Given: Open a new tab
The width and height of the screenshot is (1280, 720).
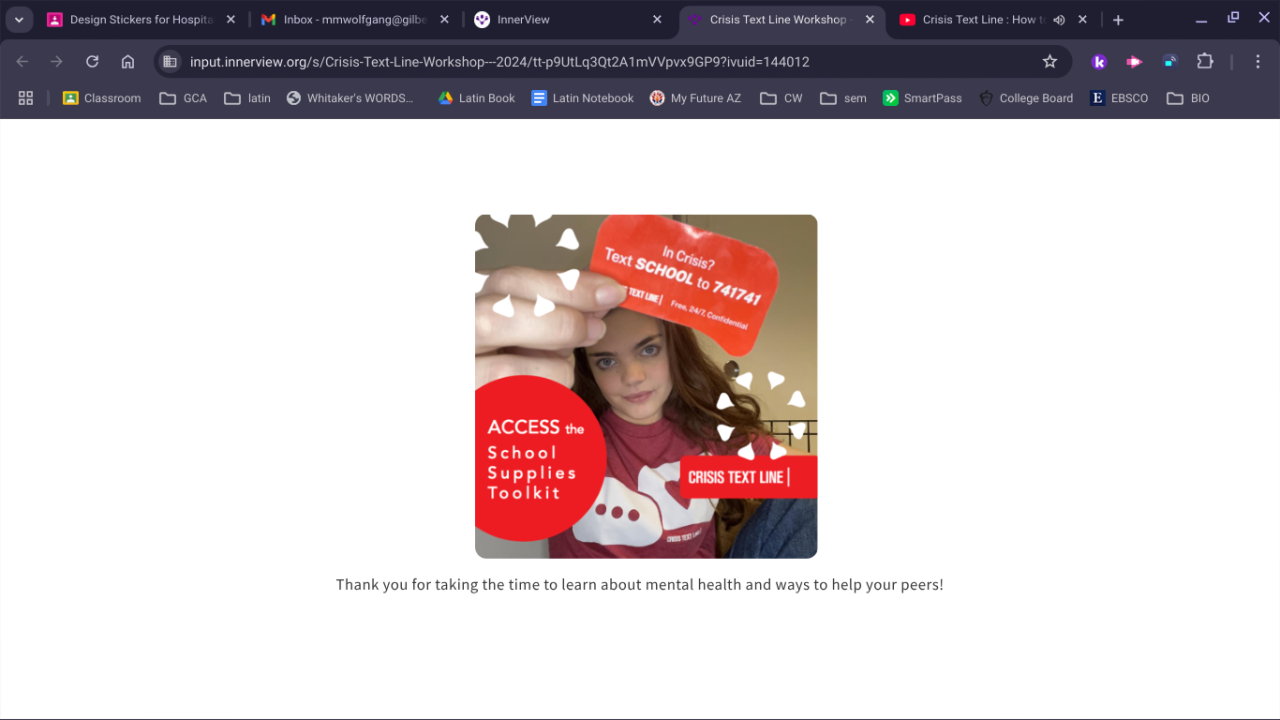Looking at the screenshot, I should pos(1118,20).
